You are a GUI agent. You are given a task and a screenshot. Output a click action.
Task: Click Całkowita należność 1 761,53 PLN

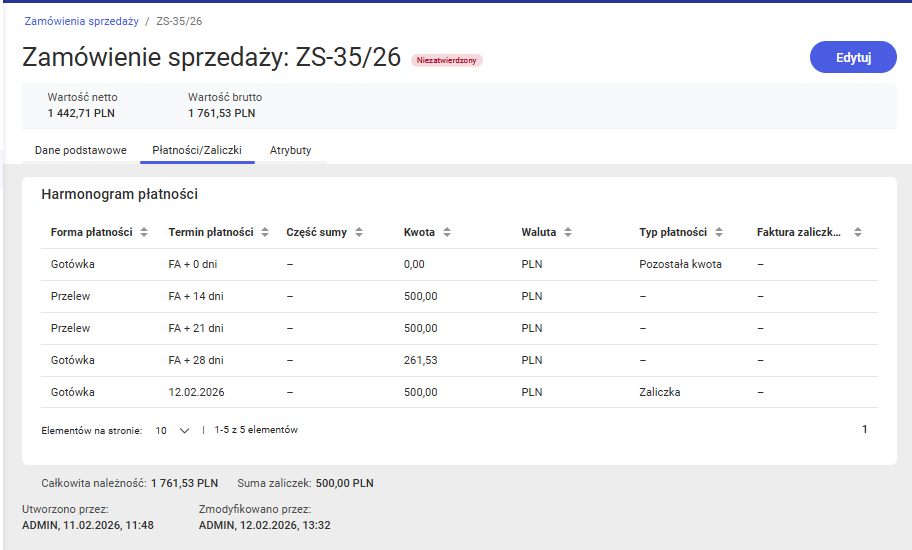(x=130, y=483)
